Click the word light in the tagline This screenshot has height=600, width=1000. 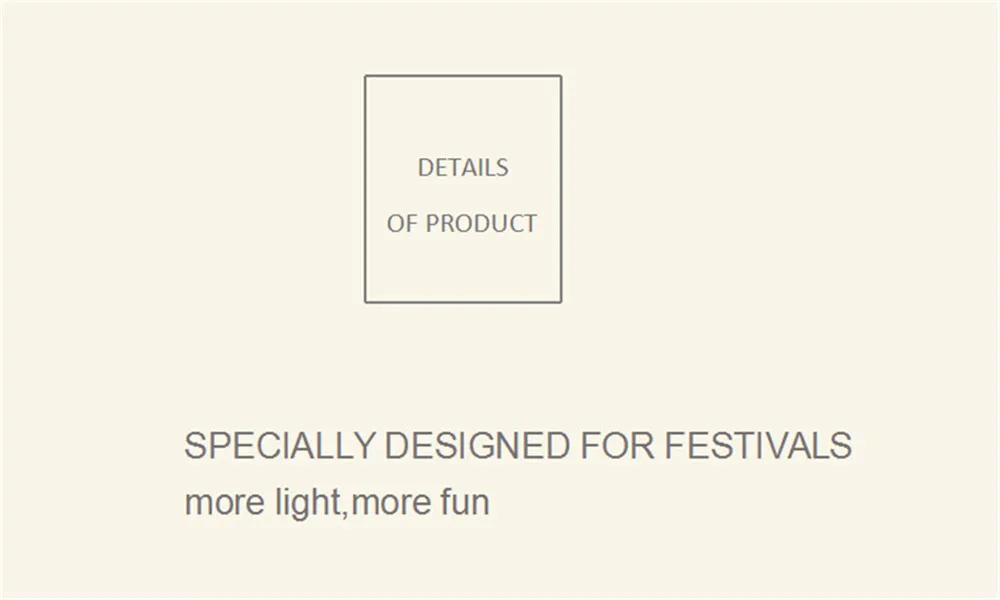(x=308, y=502)
